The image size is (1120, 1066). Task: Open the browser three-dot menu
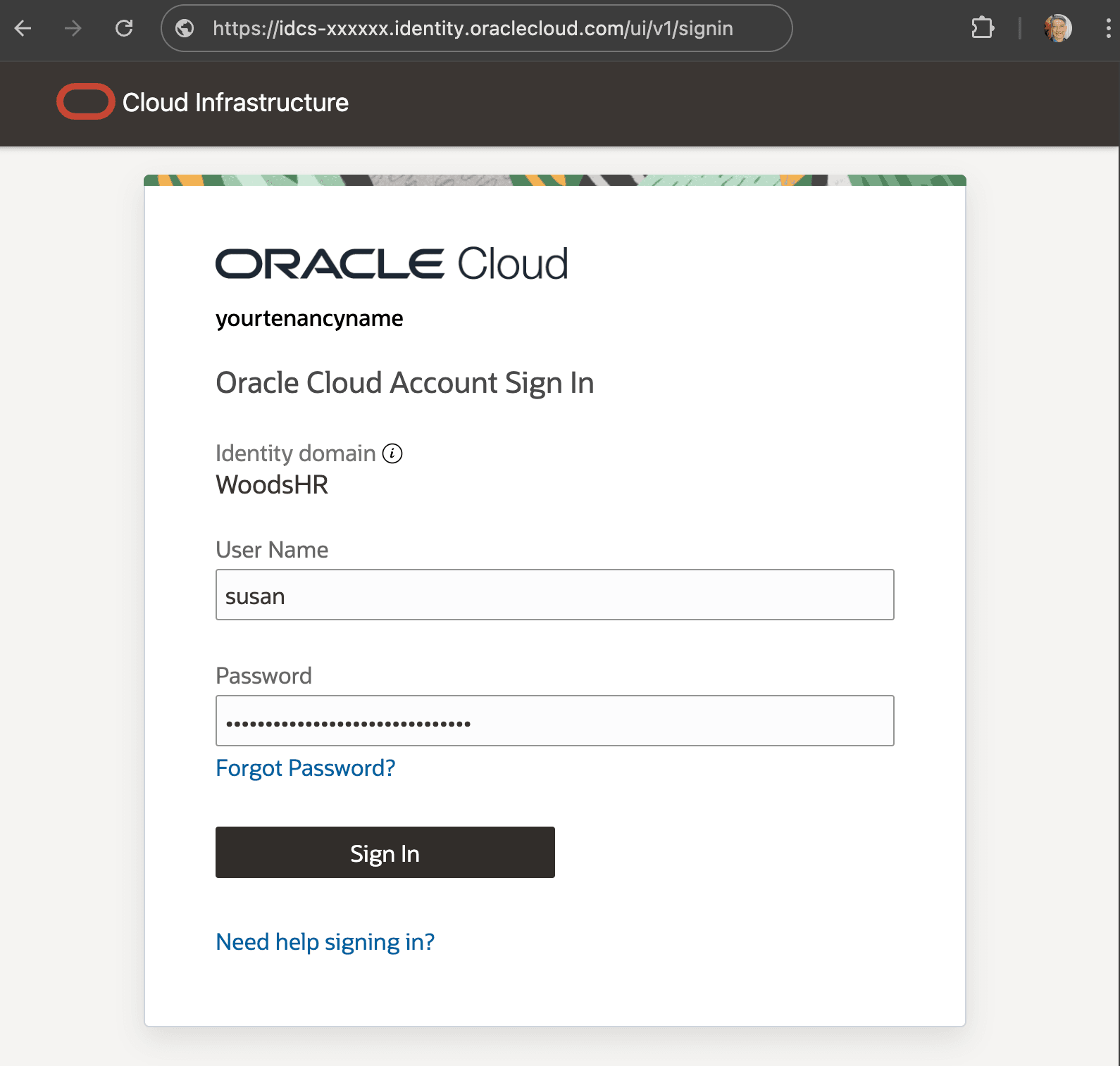(1108, 28)
